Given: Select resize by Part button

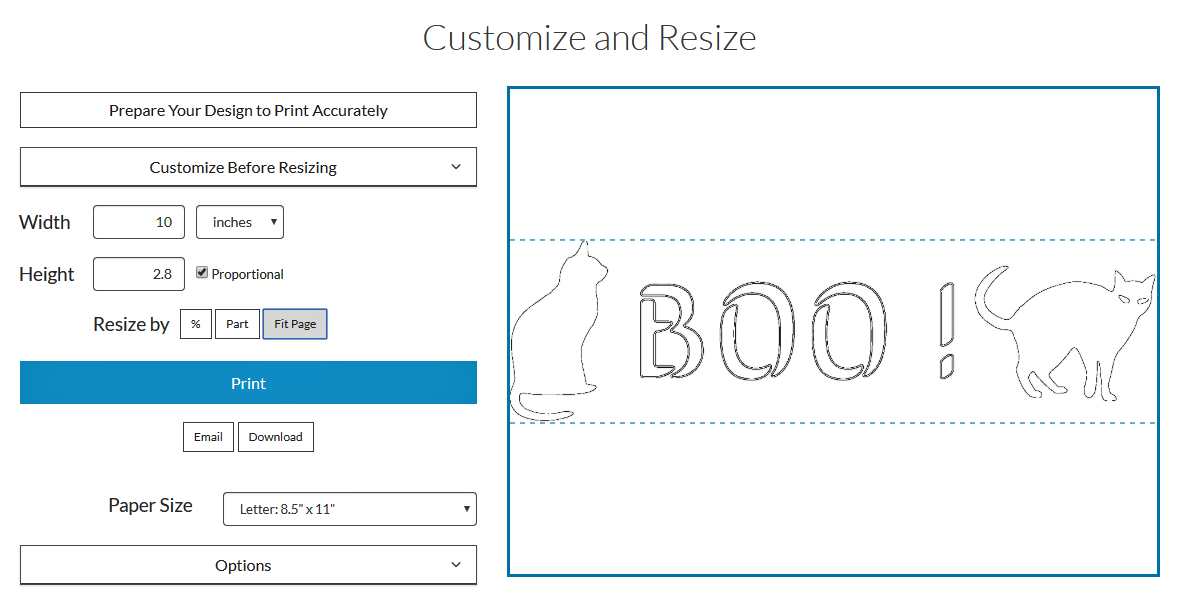Looking at the screenshot, I should click(237, 324).
